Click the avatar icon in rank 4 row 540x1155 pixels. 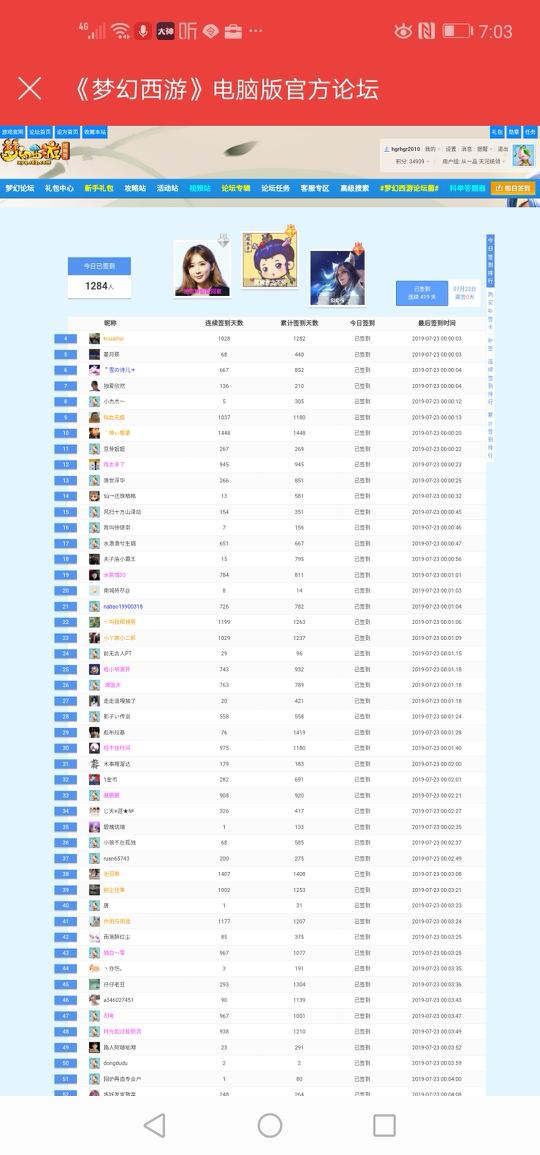(x=94, y=339)
